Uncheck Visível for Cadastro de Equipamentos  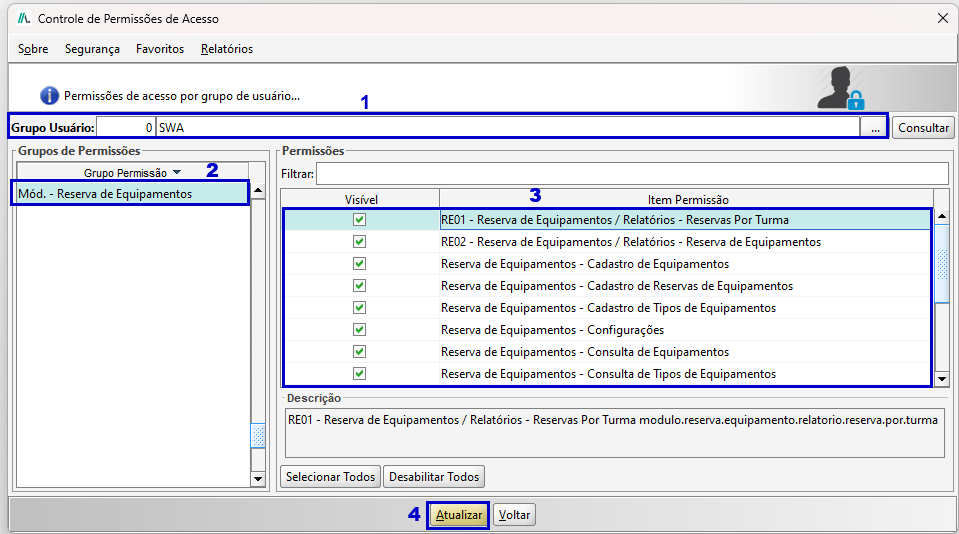(x=360, y=264)
